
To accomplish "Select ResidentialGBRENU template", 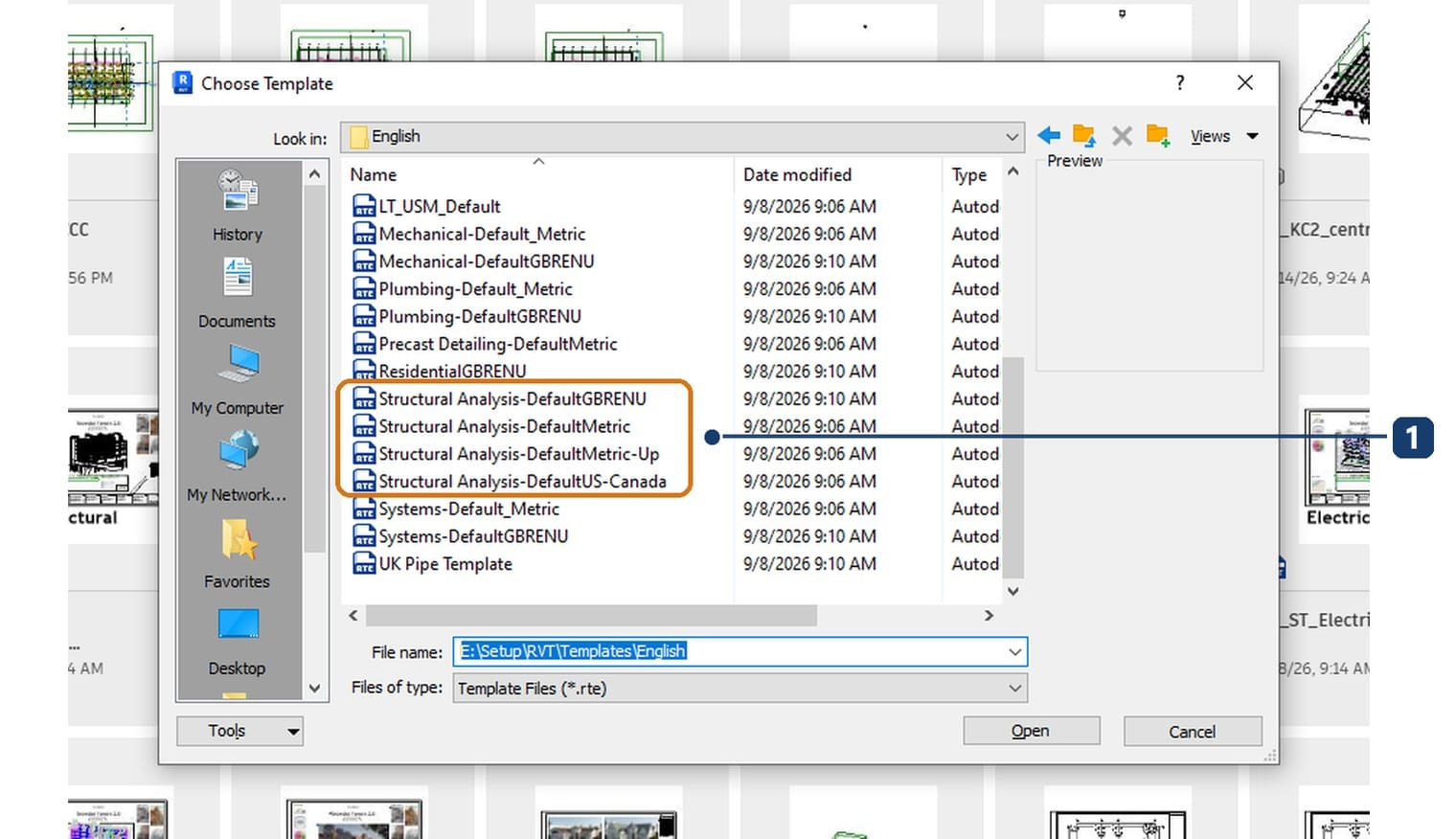I will 452,372.
